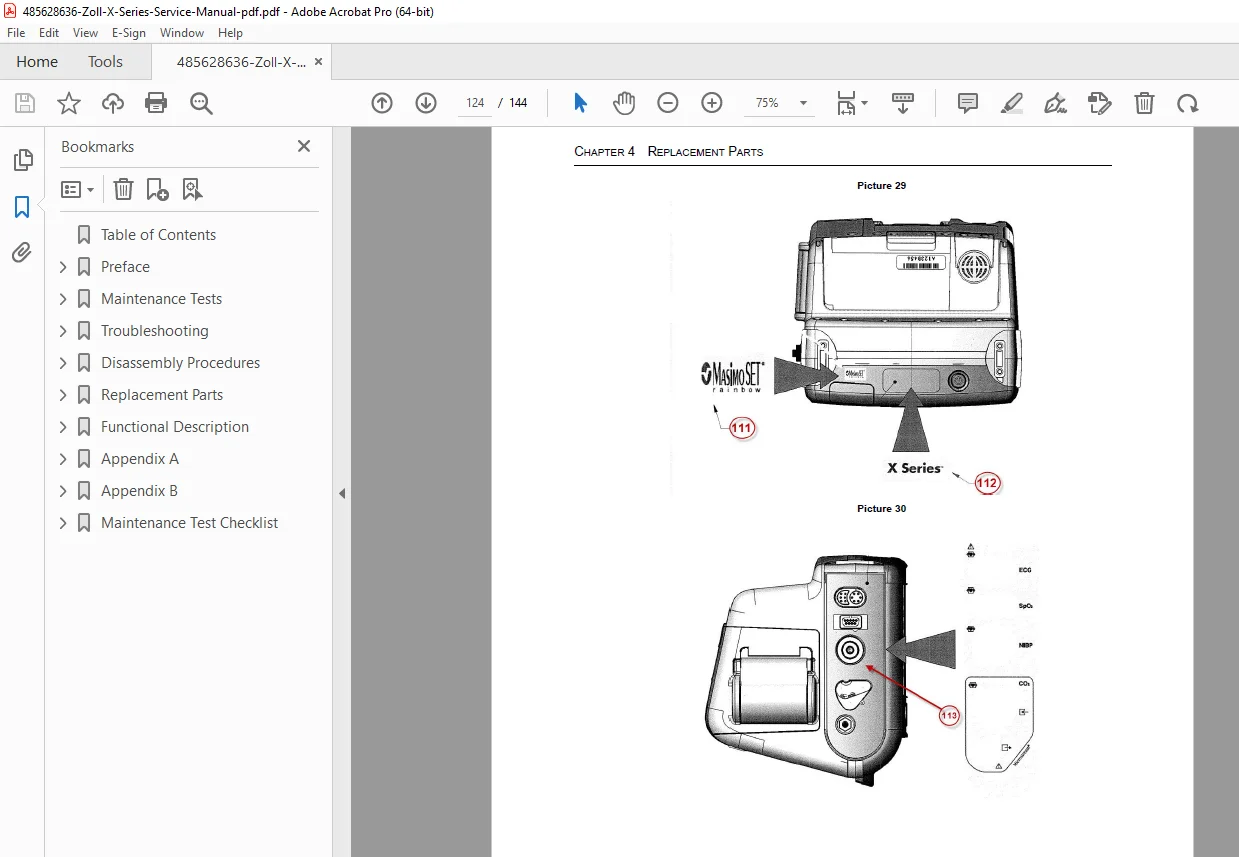The image size is (1239, 857).
Task: Toggle scrolling mode icon
Action: tap(903, 103)
